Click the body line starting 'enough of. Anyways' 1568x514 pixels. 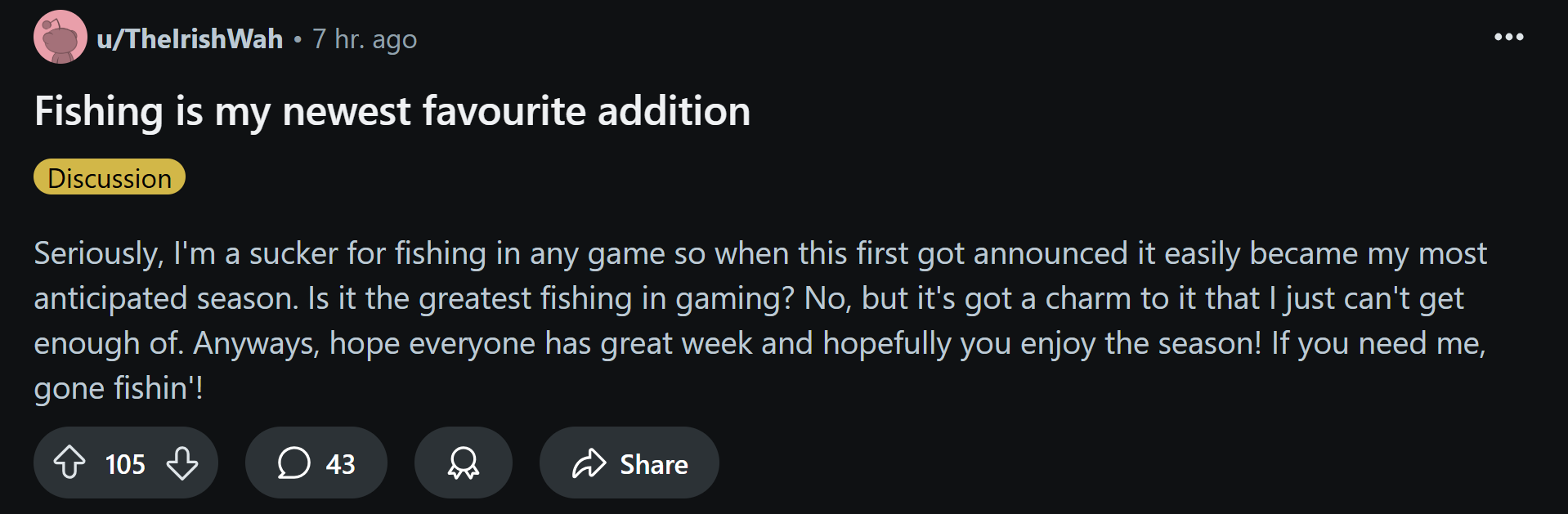[759, 343]
